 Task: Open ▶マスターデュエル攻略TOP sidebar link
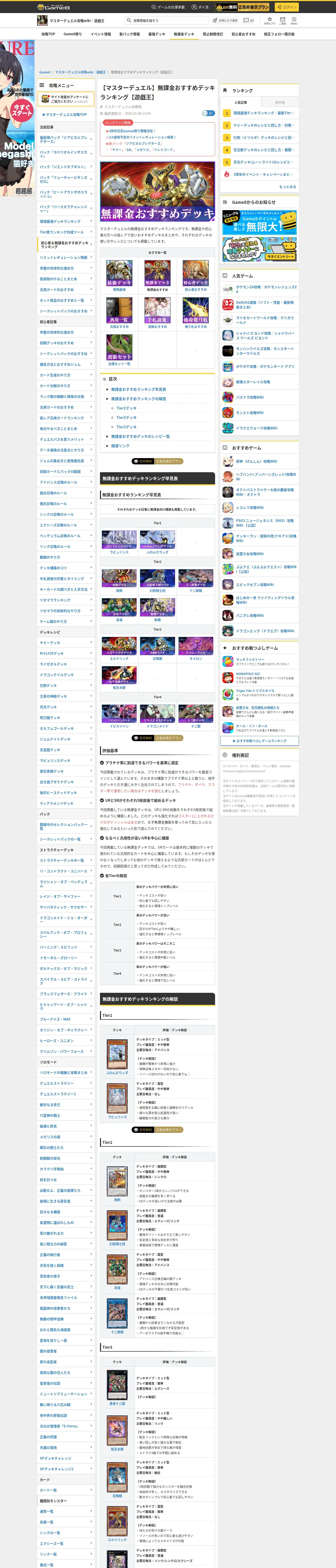[x=65, y=114]
